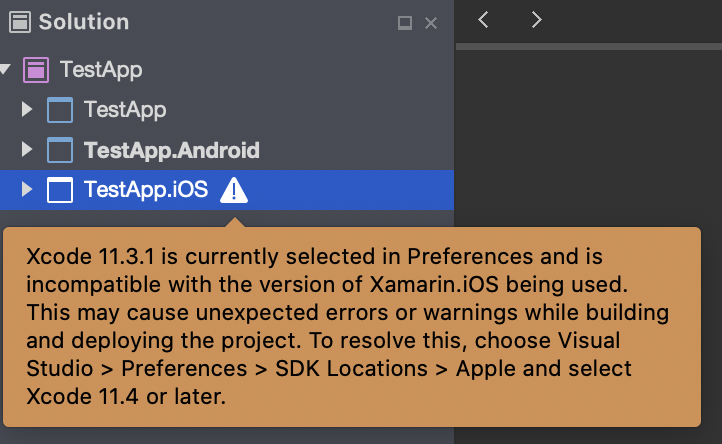Navigate back with left chevron
The width and height of the screenshot is (722, 444).
click(483, 20)
